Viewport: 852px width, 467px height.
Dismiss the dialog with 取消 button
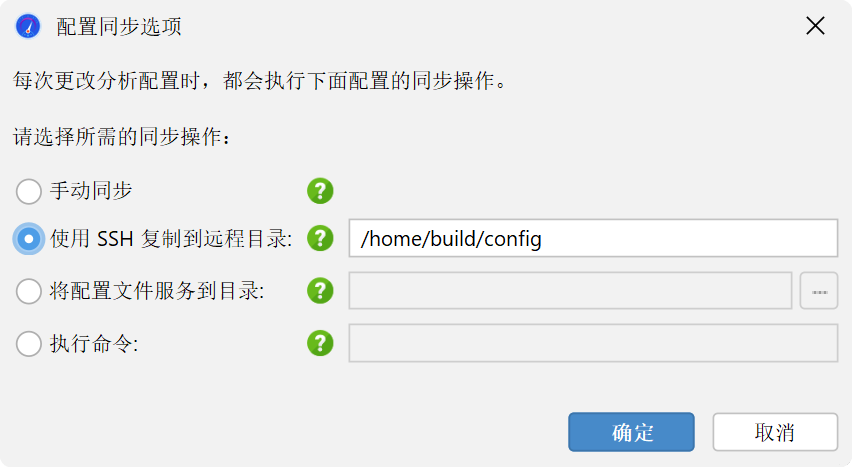tap(775, 432)
